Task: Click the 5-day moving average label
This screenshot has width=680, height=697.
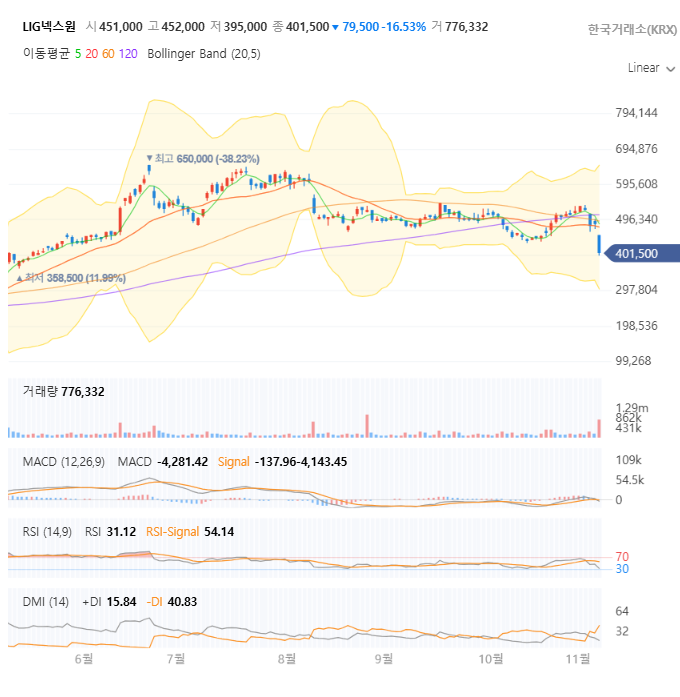Action: tap(78, 54)
